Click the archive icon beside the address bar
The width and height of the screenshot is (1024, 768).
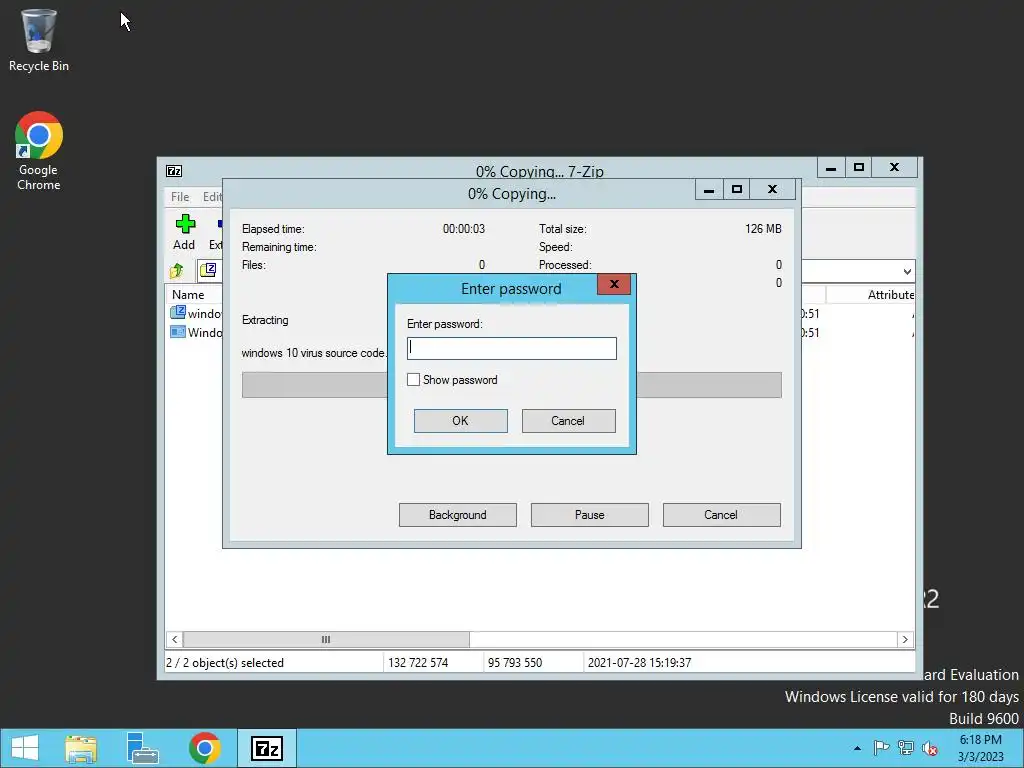(208, 270)
